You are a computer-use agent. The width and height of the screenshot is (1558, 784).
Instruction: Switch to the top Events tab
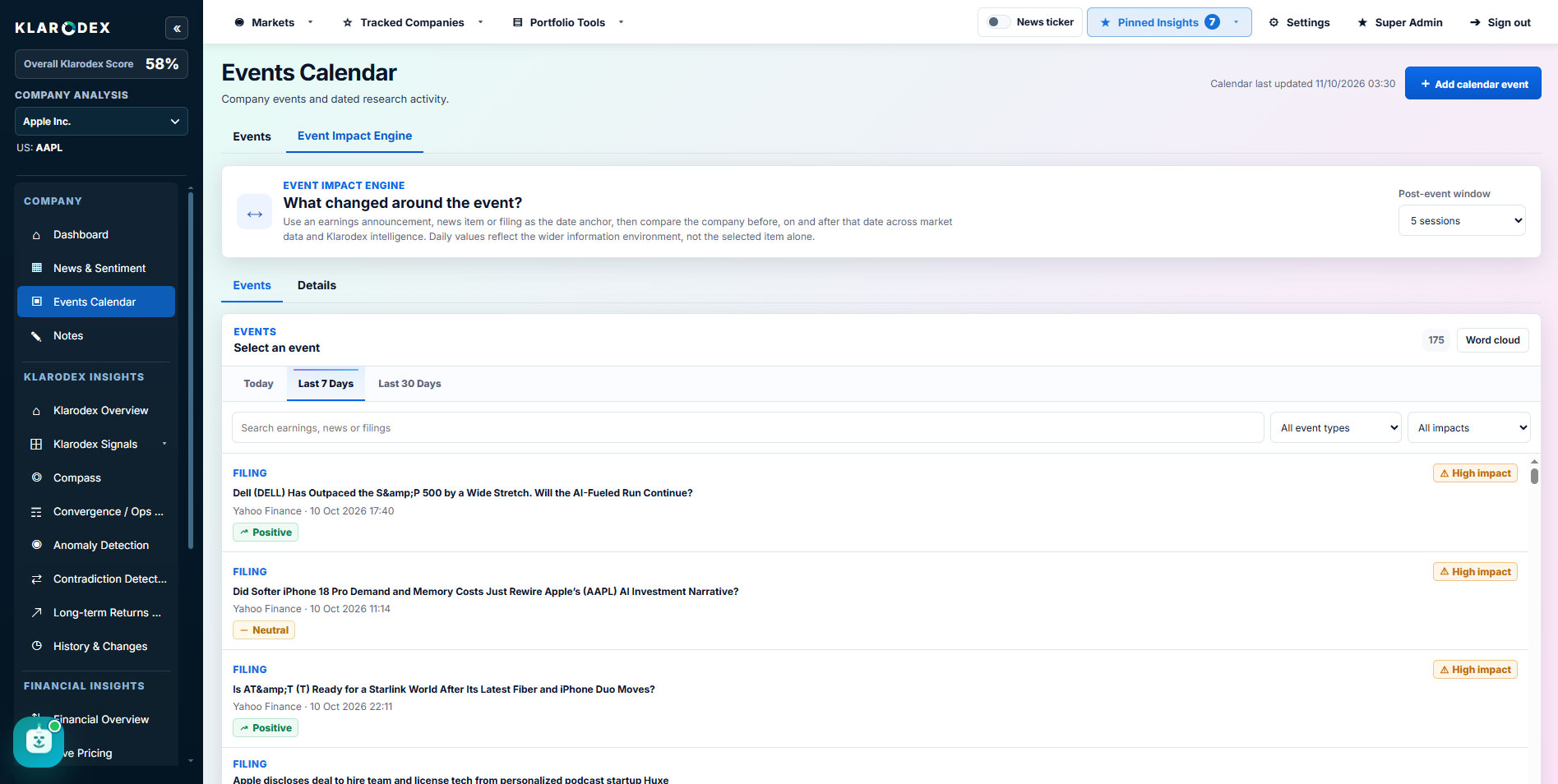(x=252, y=136)
